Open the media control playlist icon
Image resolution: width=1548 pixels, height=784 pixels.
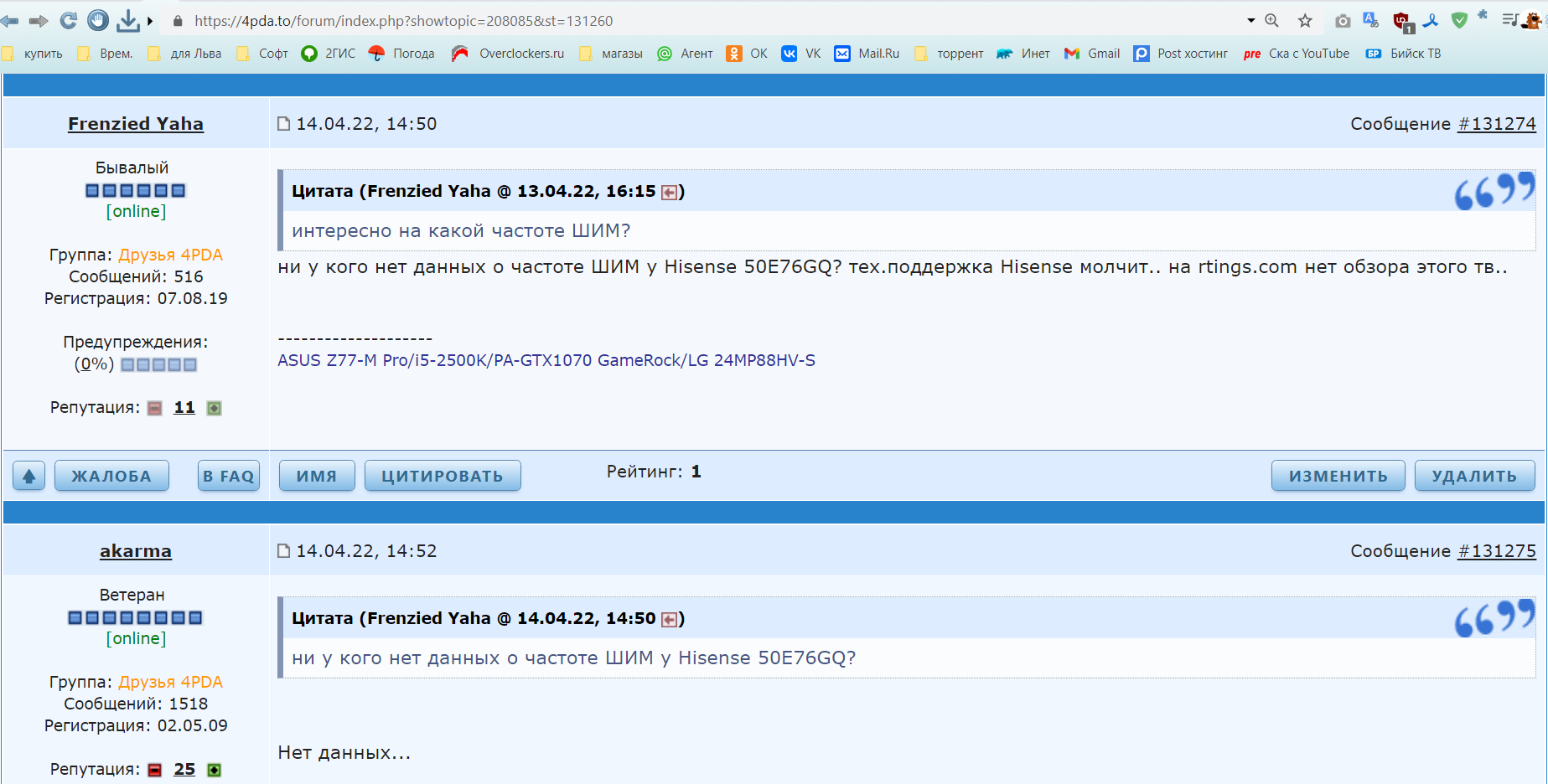(1510, 20)
